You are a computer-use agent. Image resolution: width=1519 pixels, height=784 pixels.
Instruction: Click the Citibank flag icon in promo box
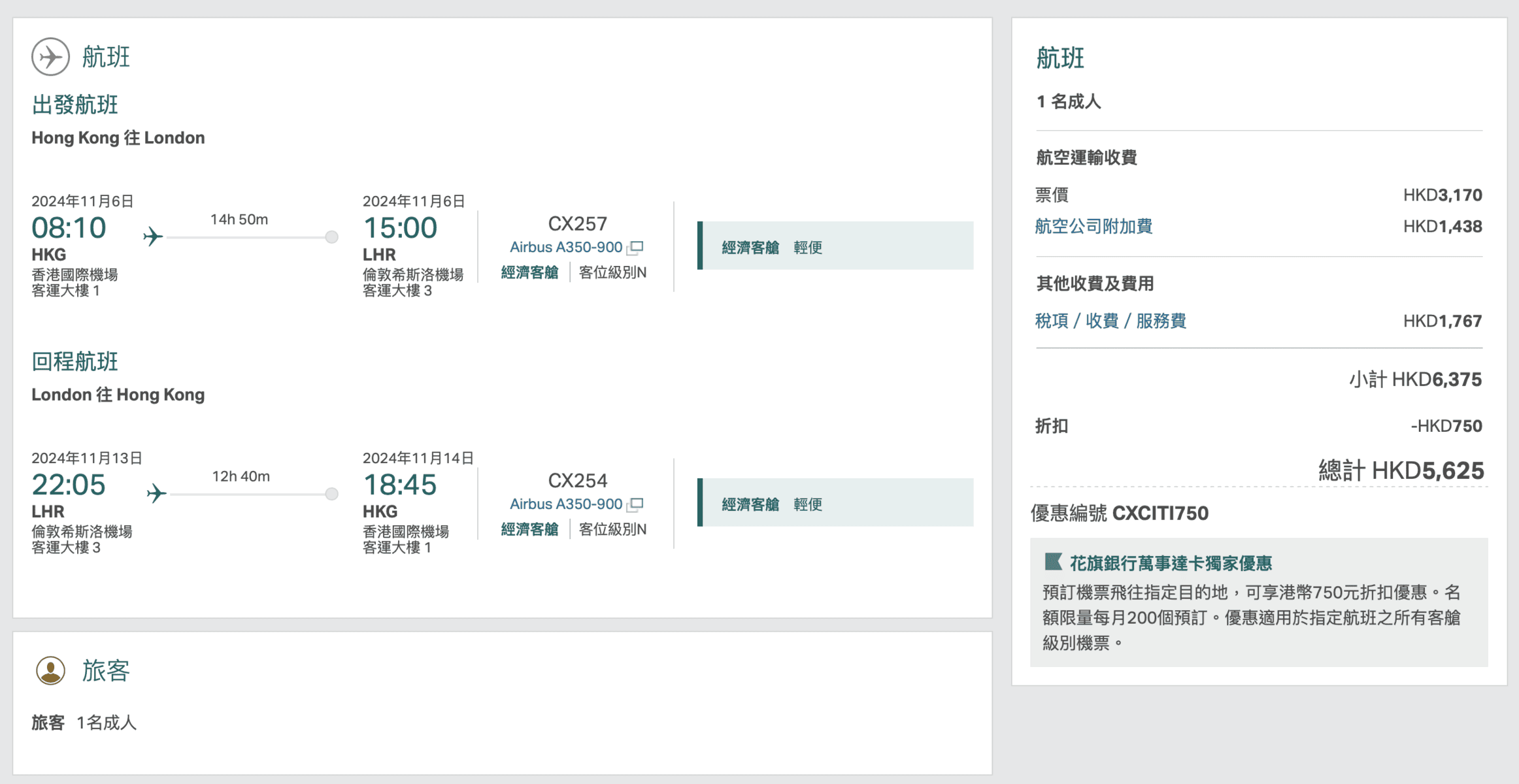[1053, 562]
